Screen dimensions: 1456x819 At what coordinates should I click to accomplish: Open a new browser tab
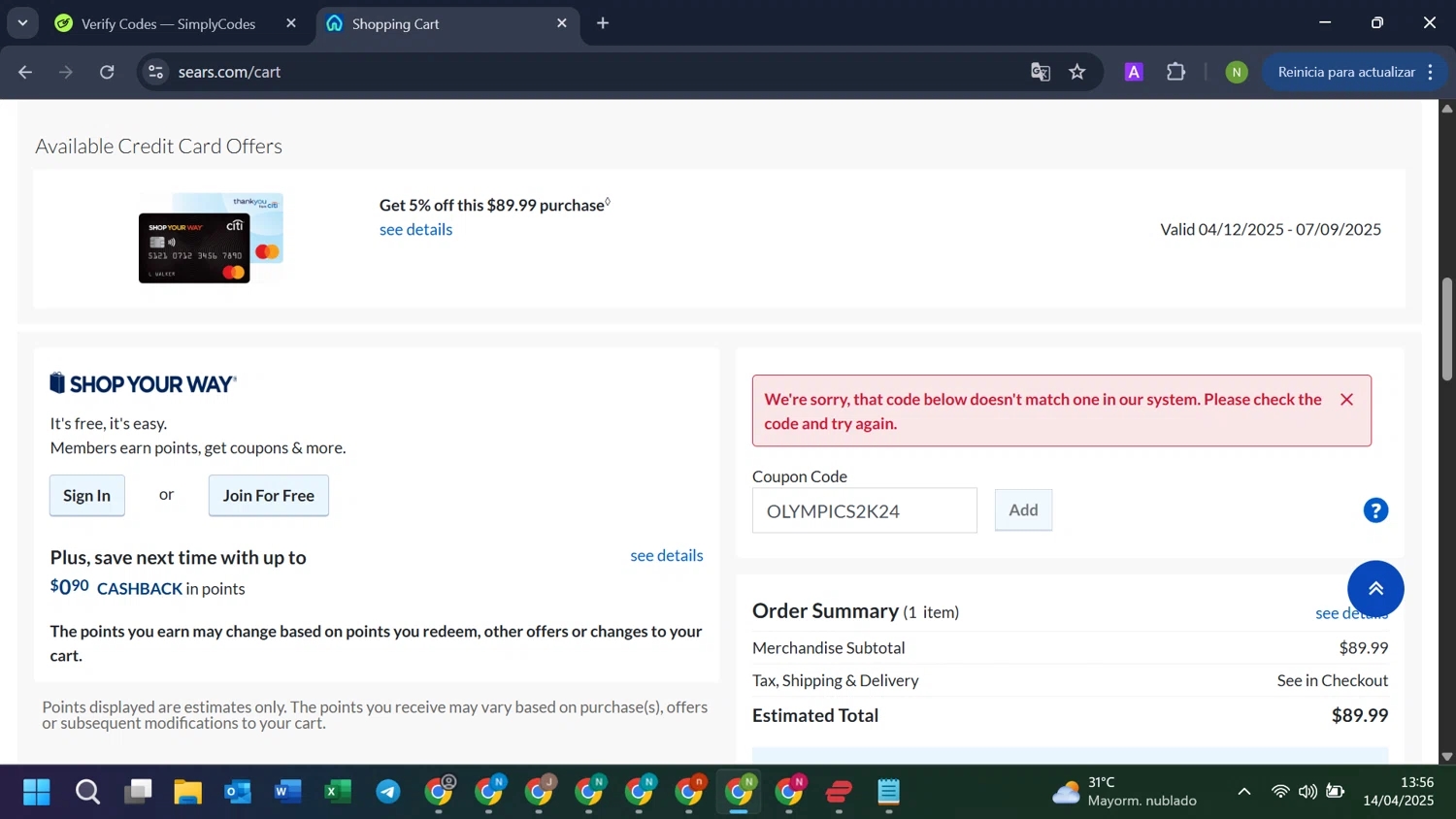[603, 23]
